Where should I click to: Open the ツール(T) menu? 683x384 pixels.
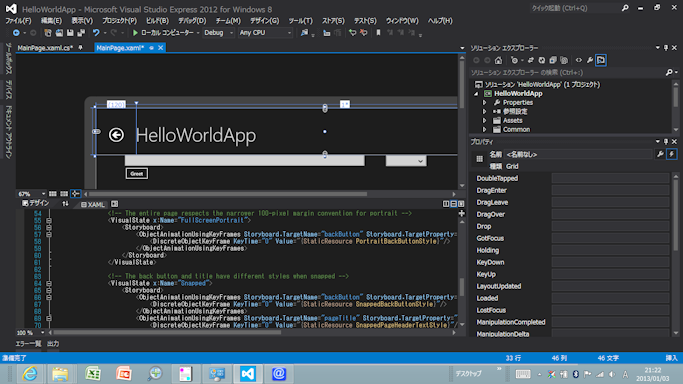coord(301,21)
